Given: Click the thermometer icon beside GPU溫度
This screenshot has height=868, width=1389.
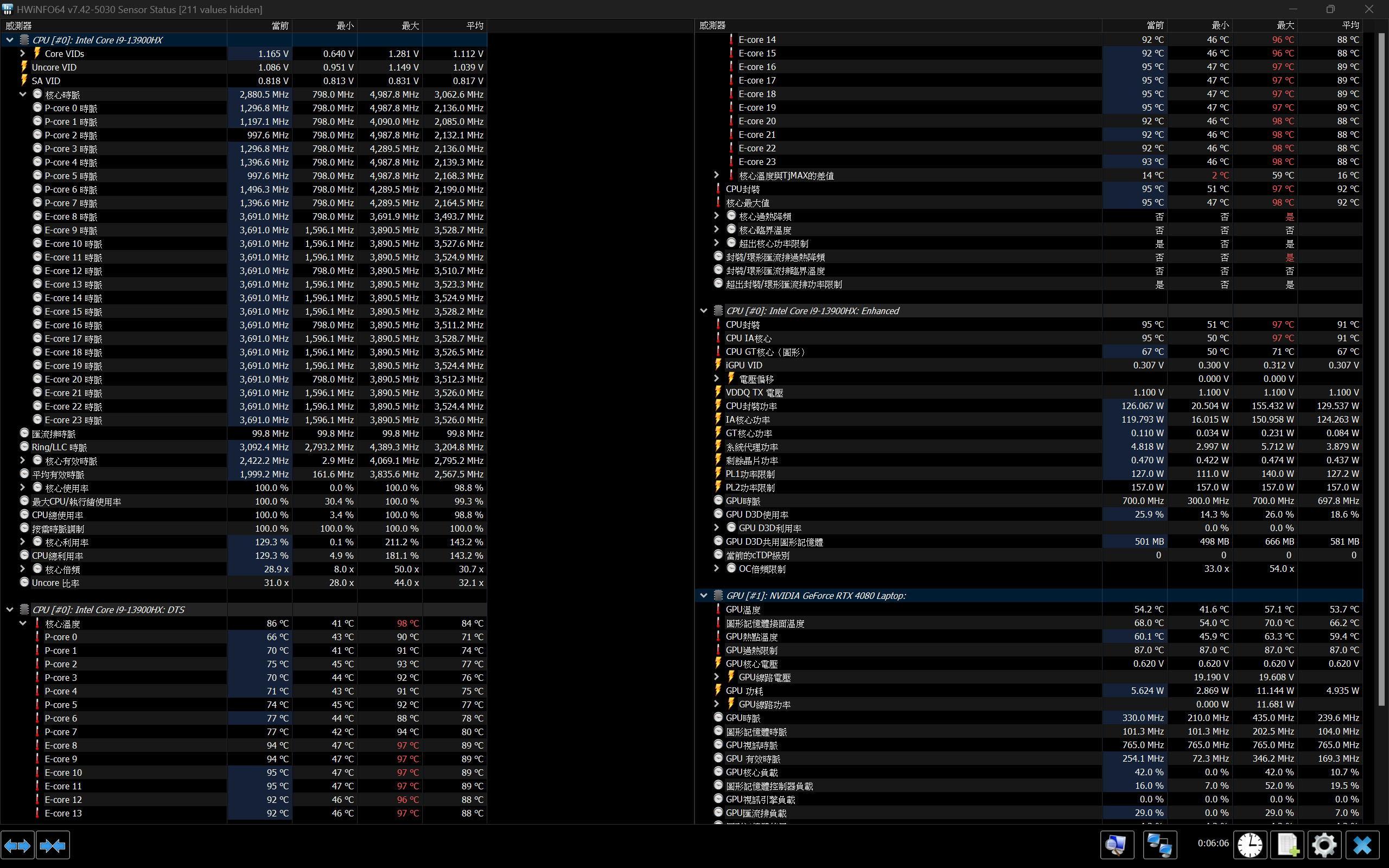Looking at the screenshot, I should (x=718, y=609).
